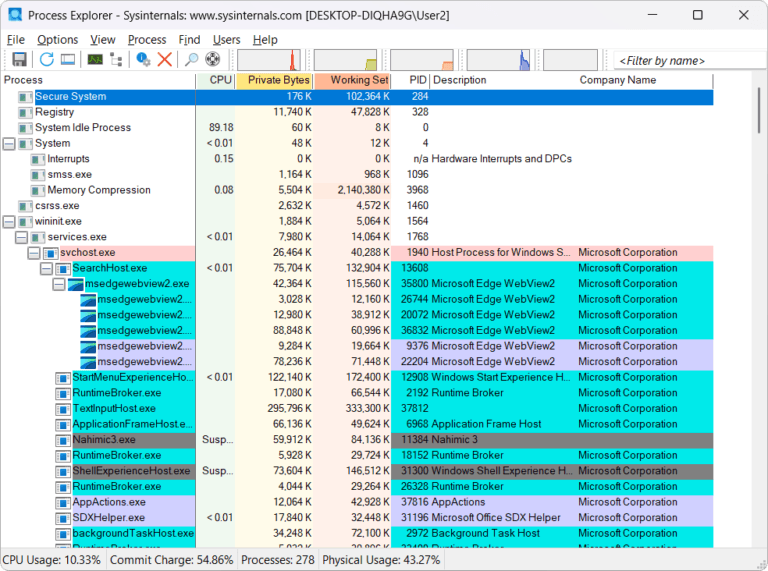Screen dimensions: 768x571
Task: Click the Processes: 278 status entry
Action: (x=278, y=560)
